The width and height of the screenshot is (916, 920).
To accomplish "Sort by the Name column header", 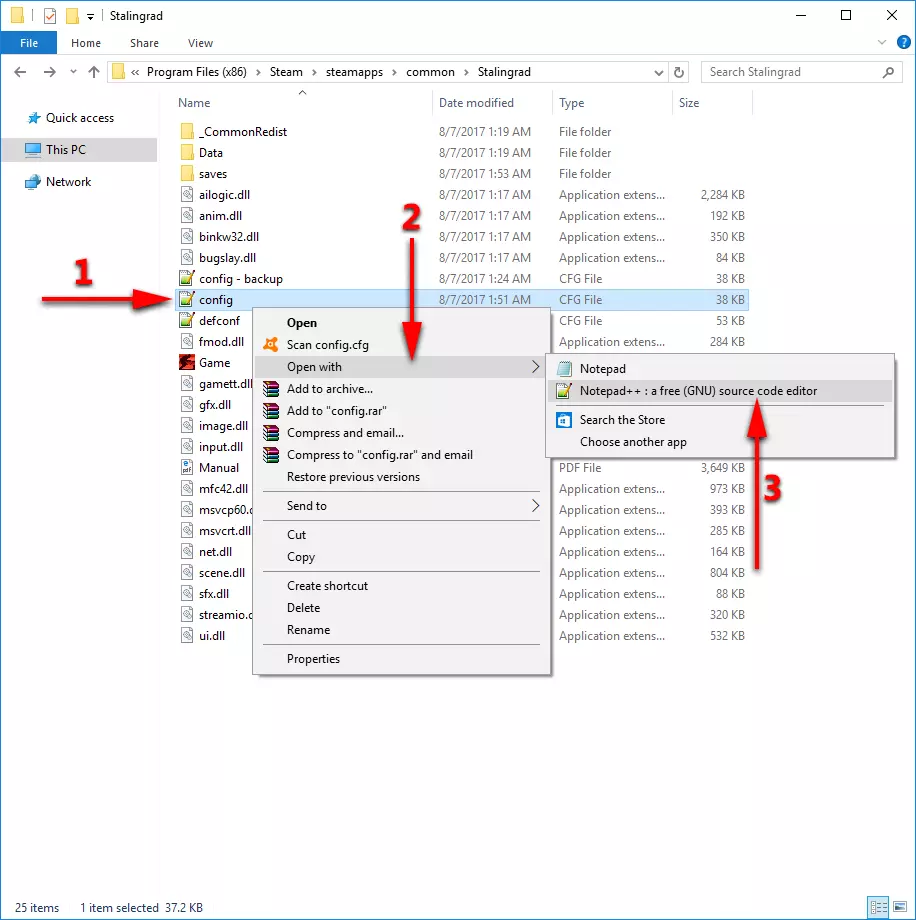I will coord(194,103).
